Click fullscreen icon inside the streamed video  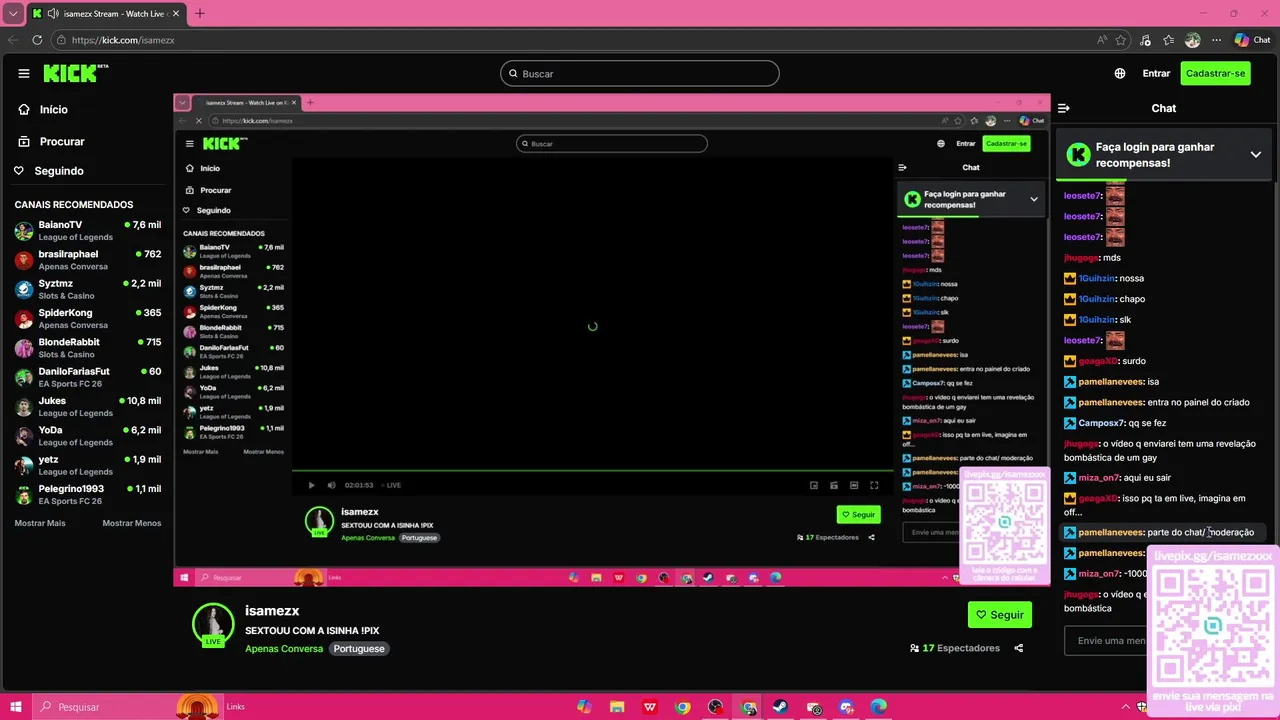(874, 485)
